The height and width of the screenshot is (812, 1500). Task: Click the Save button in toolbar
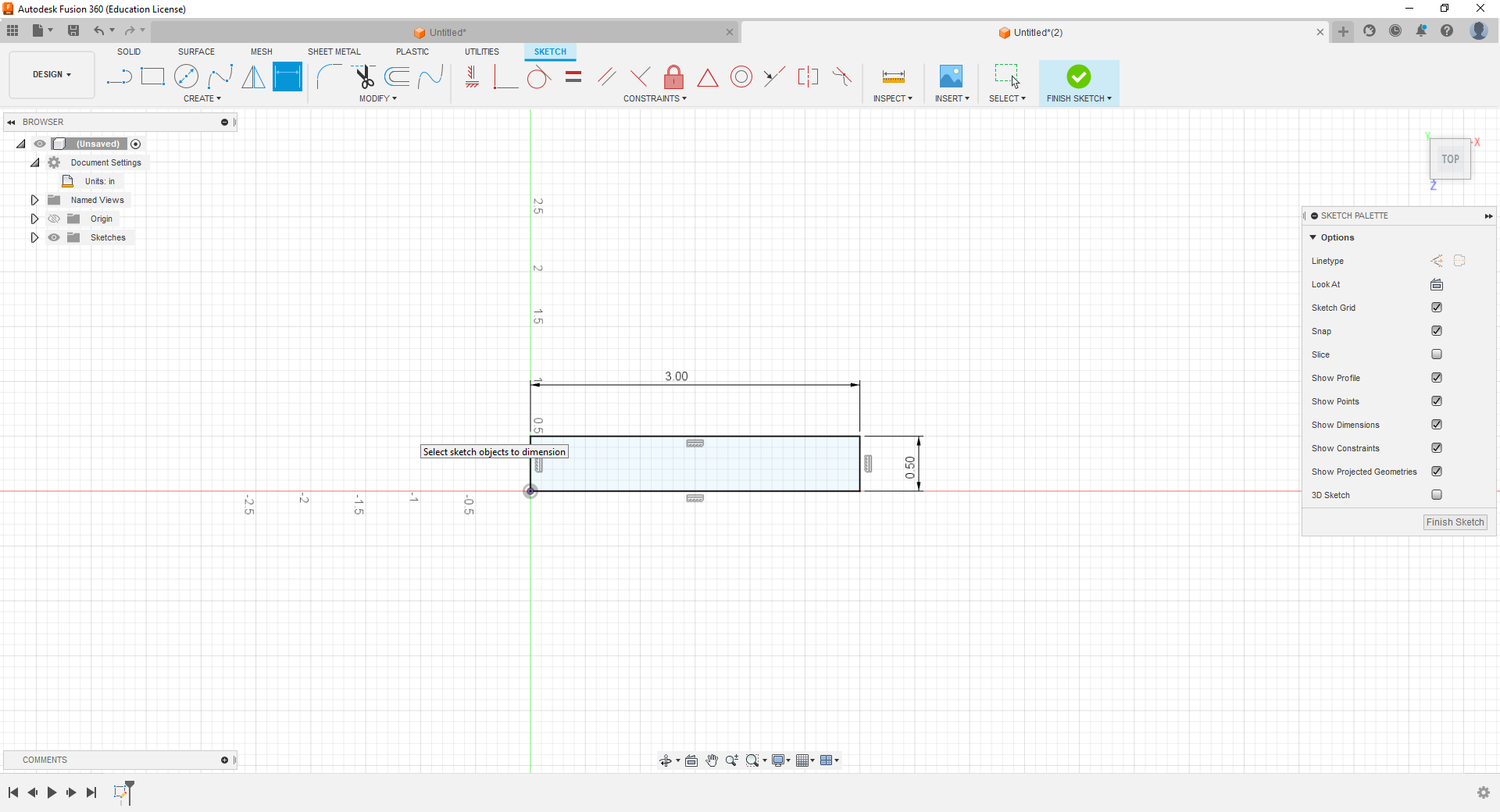73,30
